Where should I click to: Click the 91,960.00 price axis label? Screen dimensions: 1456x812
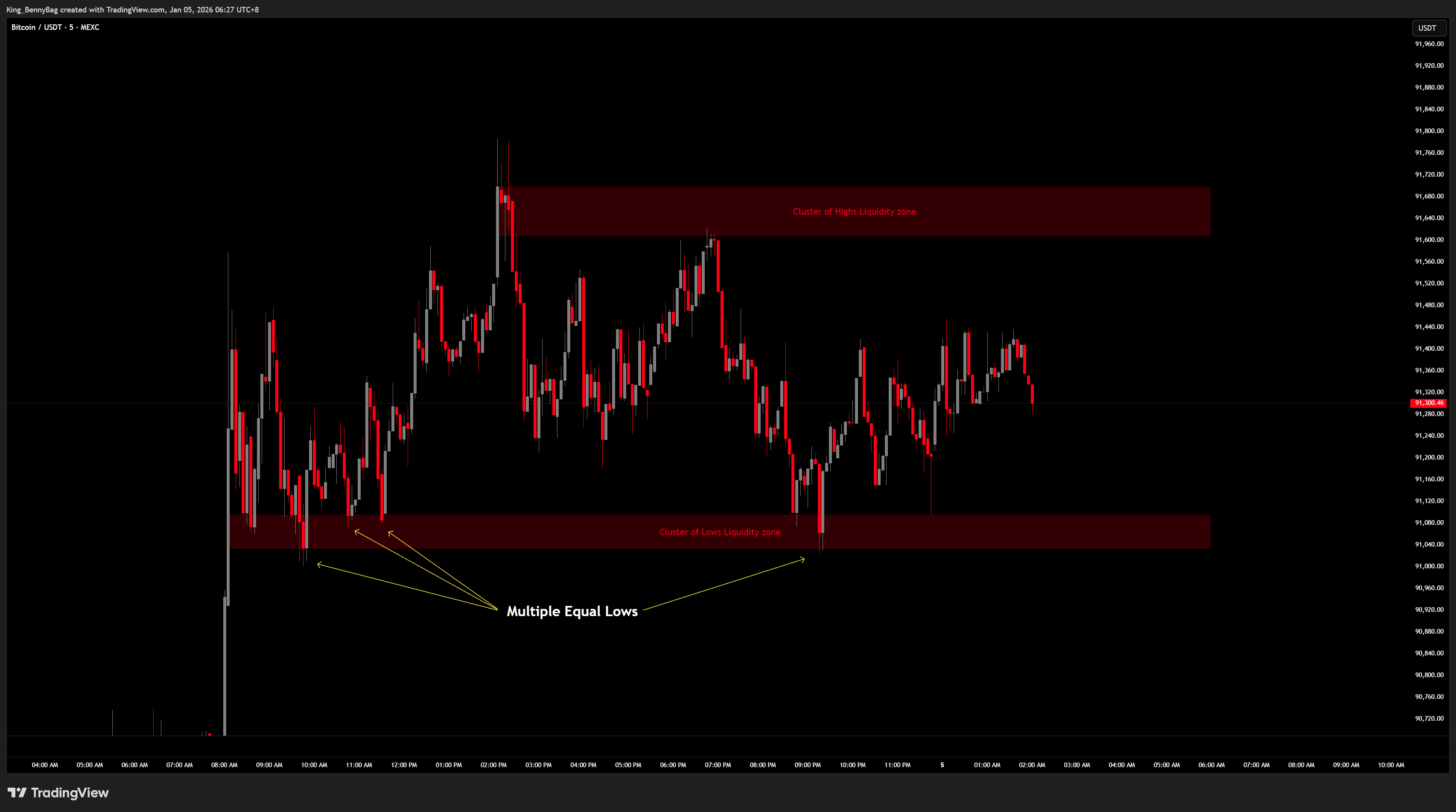(x=1429, y=44)
